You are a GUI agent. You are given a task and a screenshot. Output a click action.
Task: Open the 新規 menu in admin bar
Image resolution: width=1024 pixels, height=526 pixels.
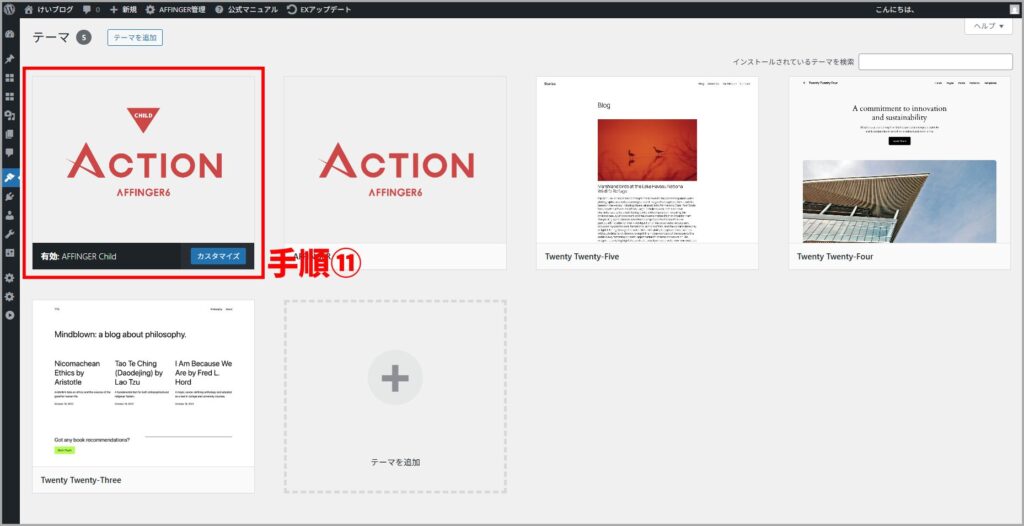[x=123, y=9]
